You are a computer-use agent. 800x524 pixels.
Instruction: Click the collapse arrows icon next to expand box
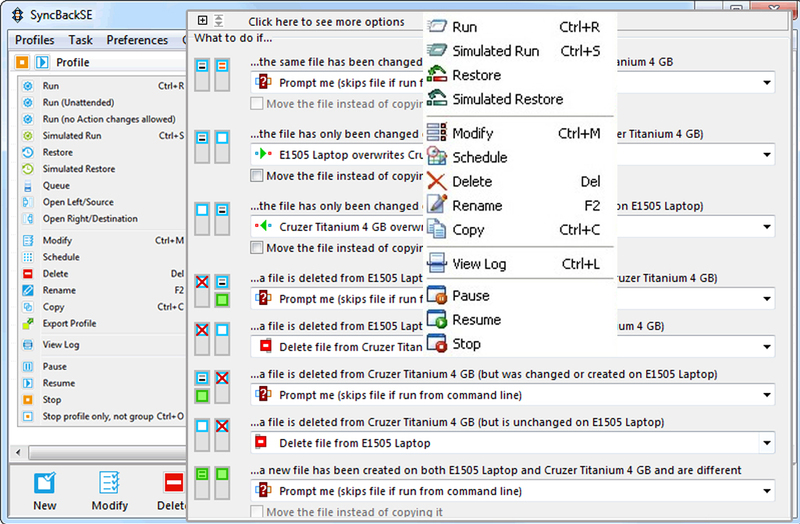218,20
